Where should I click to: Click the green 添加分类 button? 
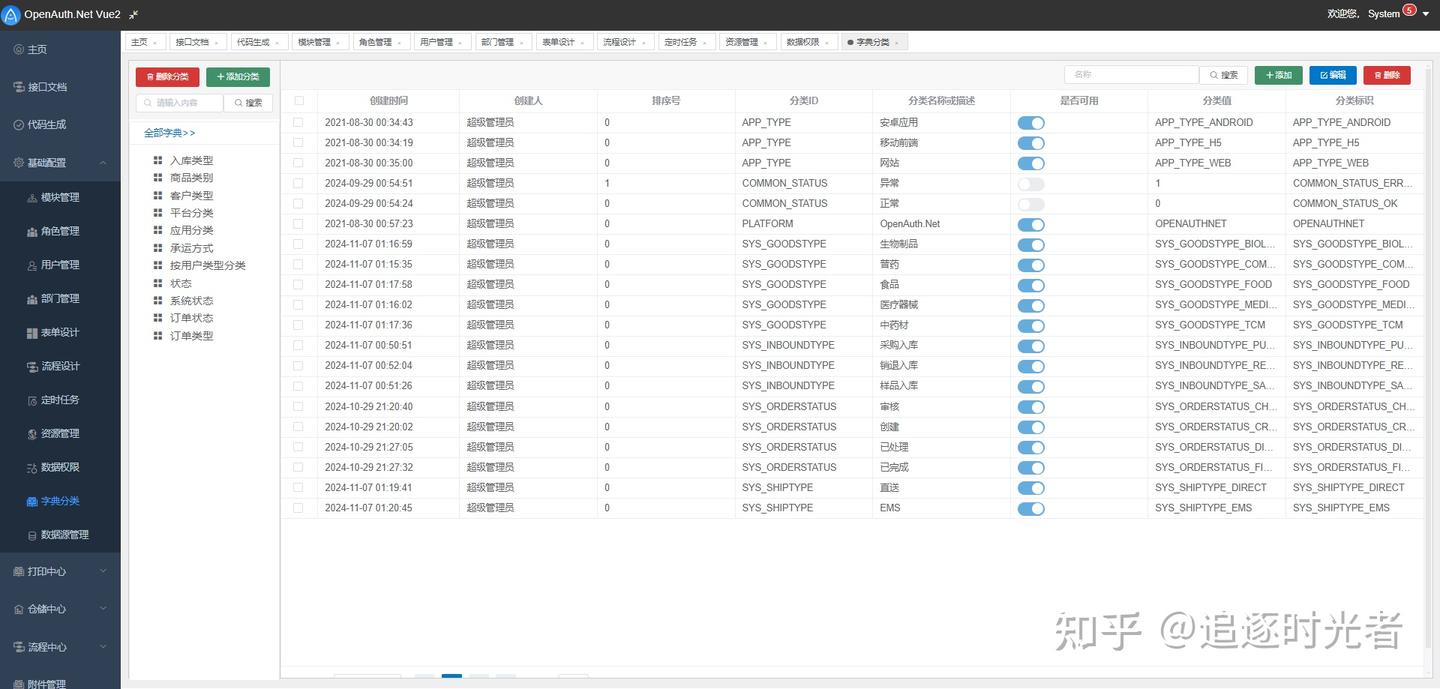[237, 76]
